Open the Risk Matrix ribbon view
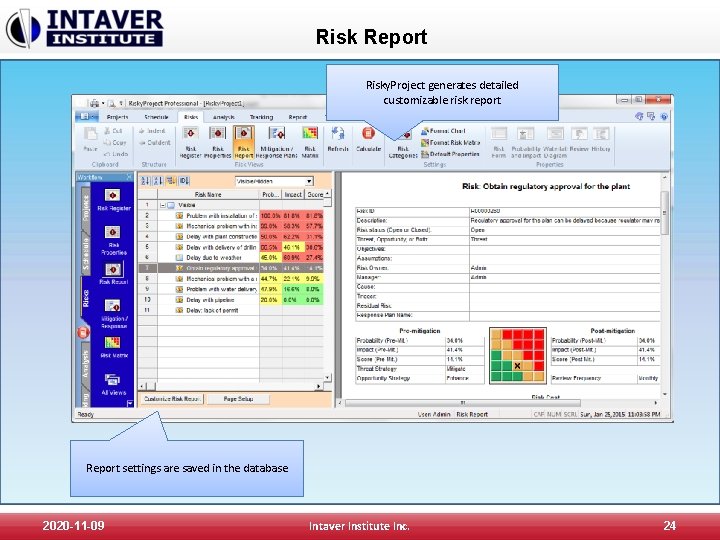Viewport: 720px width, 540px height. coord(310,142)
